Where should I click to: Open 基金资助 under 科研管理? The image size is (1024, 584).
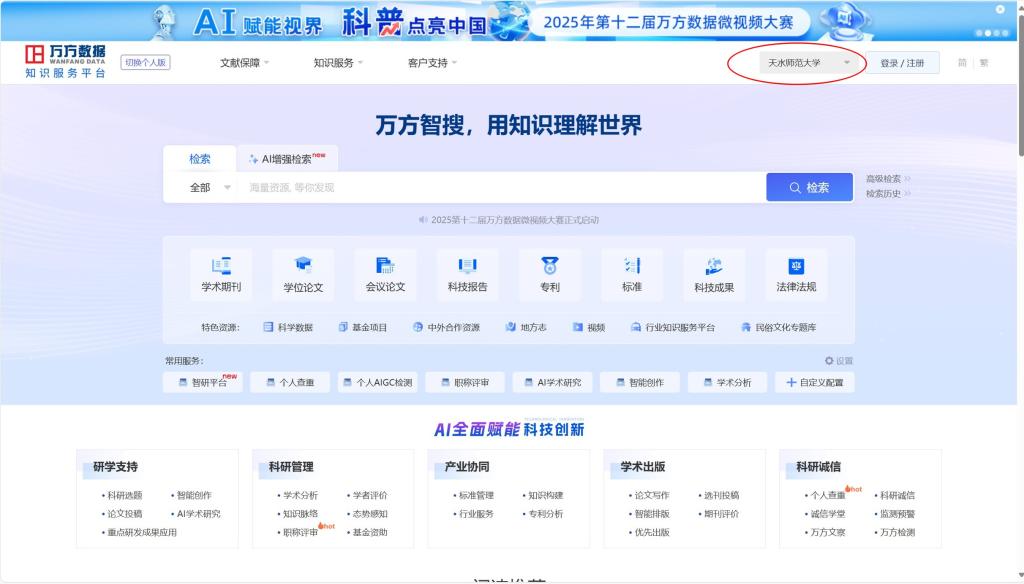pos(370,532)
